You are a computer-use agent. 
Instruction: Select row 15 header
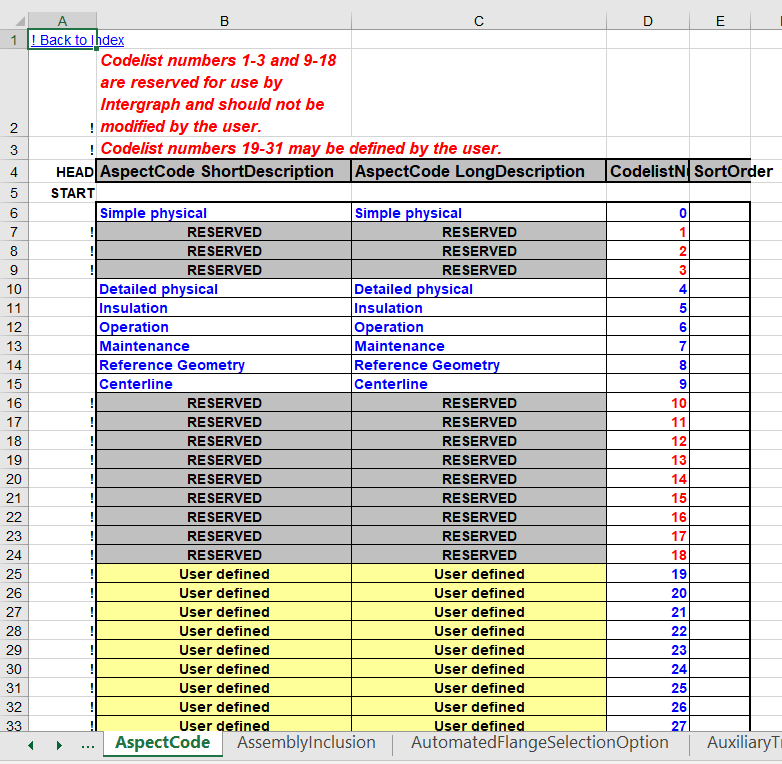(x=14, y=384)
